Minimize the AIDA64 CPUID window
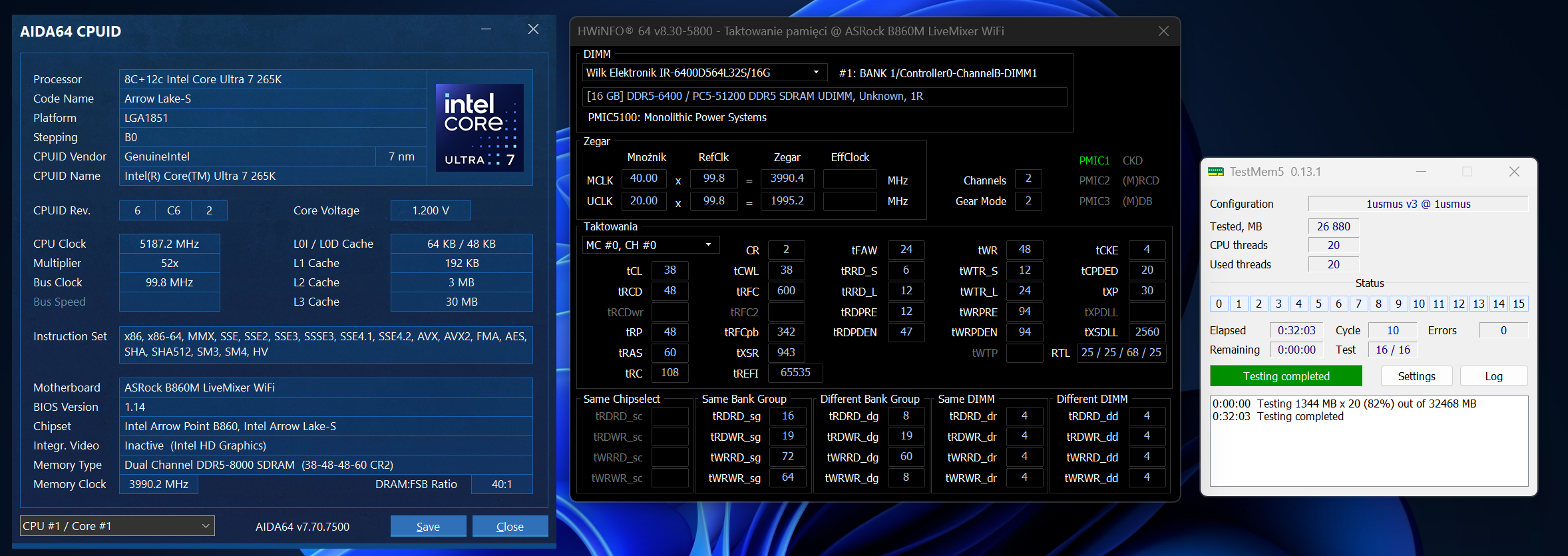The height and width of the screenshot is (556, 1568). (486, 29)
